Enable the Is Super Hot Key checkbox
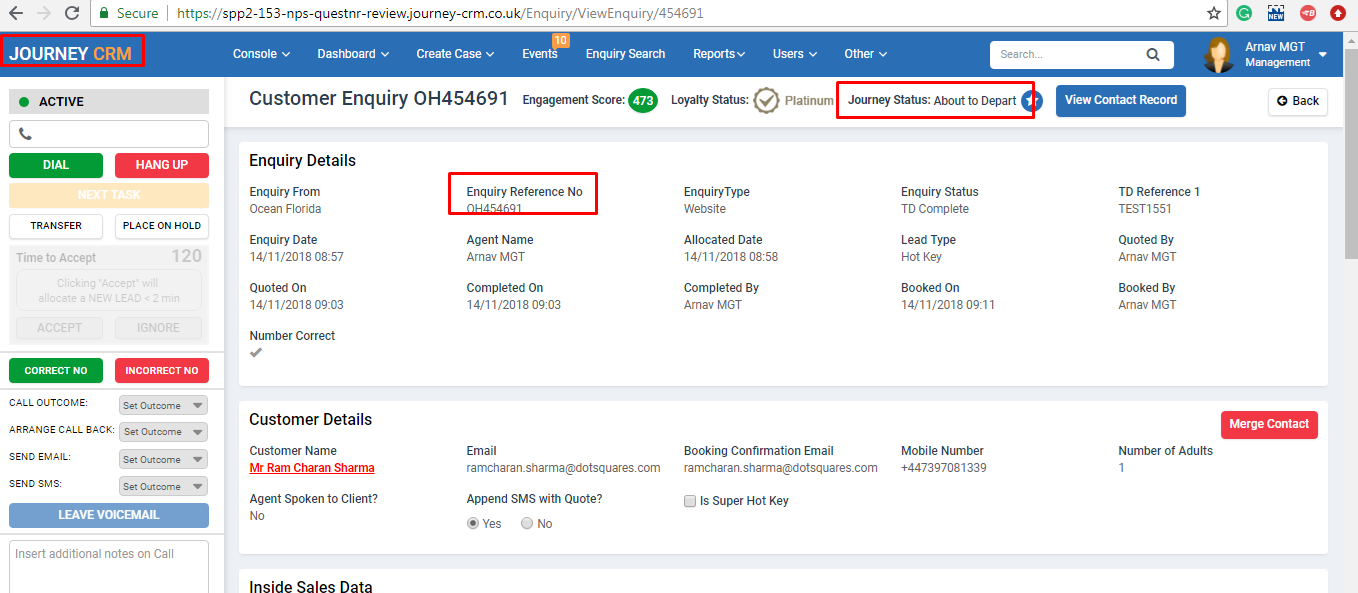 pyautogui.click(x=690, y=501)
